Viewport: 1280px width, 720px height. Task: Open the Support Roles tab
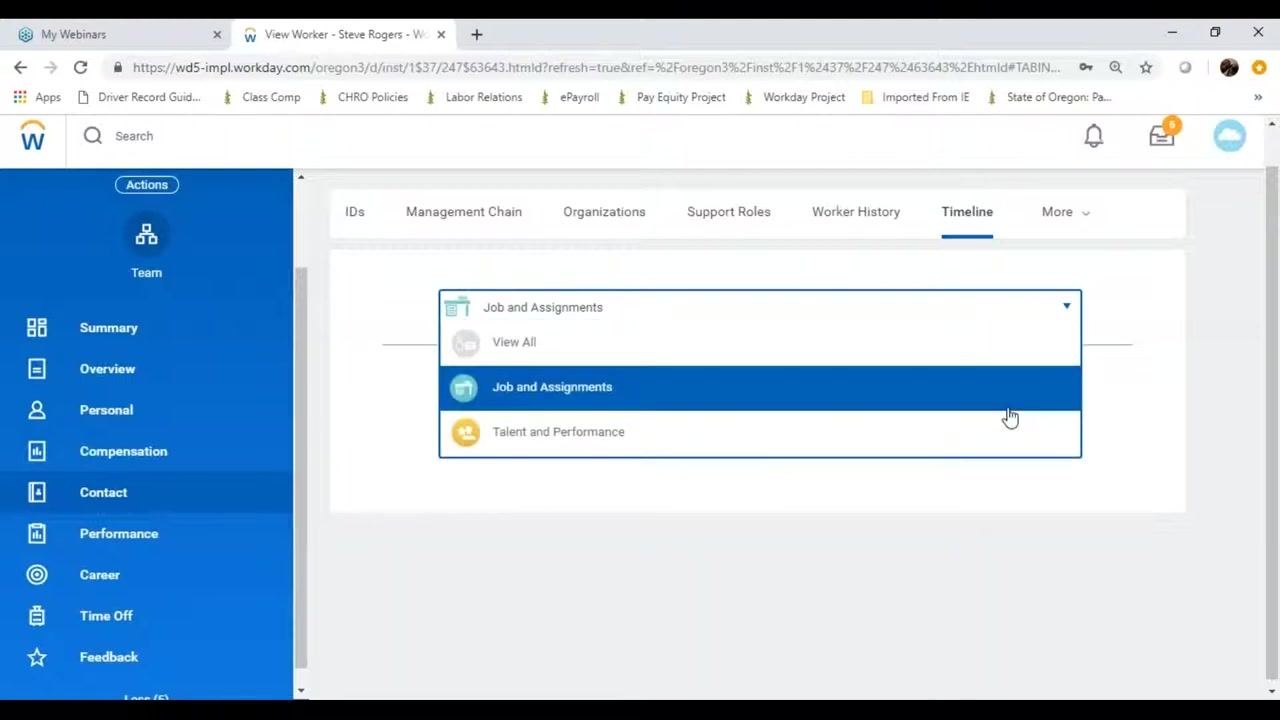tap(729, 212)
